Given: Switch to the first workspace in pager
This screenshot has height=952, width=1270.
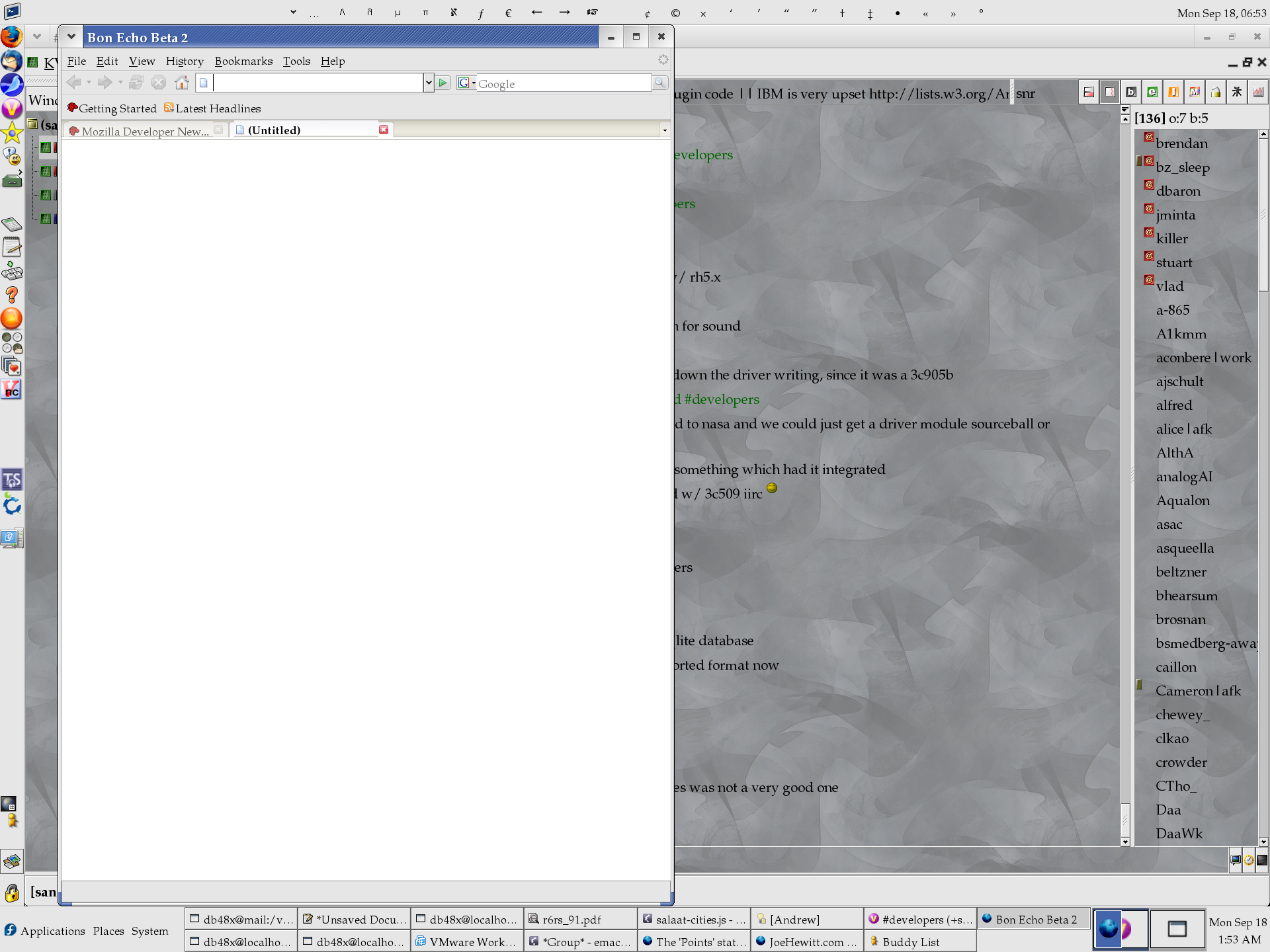Looking at the screenshot, I should [x=1121, y=929].
